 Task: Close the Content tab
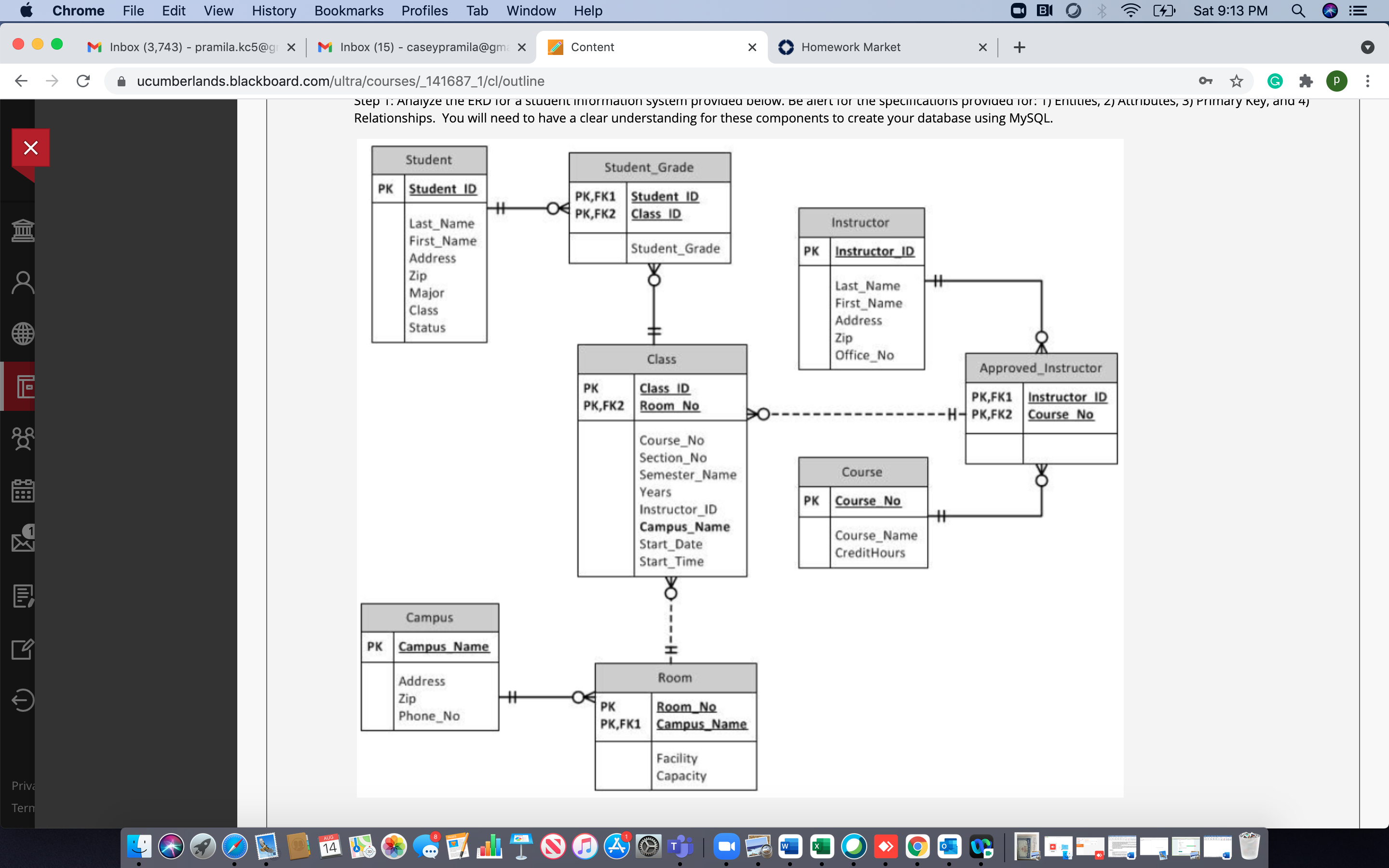click(x=752, y=47)
